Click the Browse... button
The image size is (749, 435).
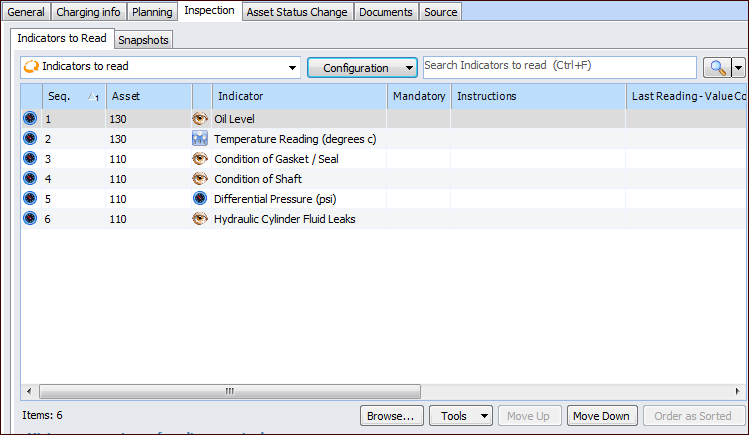(391, 416)
